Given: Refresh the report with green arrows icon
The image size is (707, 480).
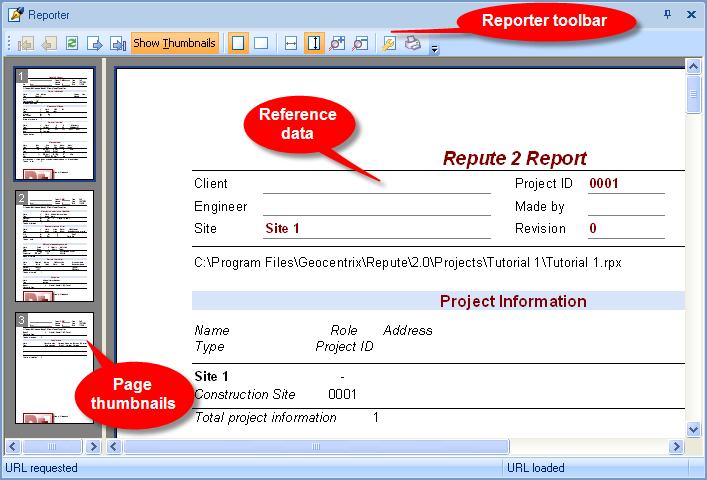Looking at the screenshot, I should pos(72,44).
